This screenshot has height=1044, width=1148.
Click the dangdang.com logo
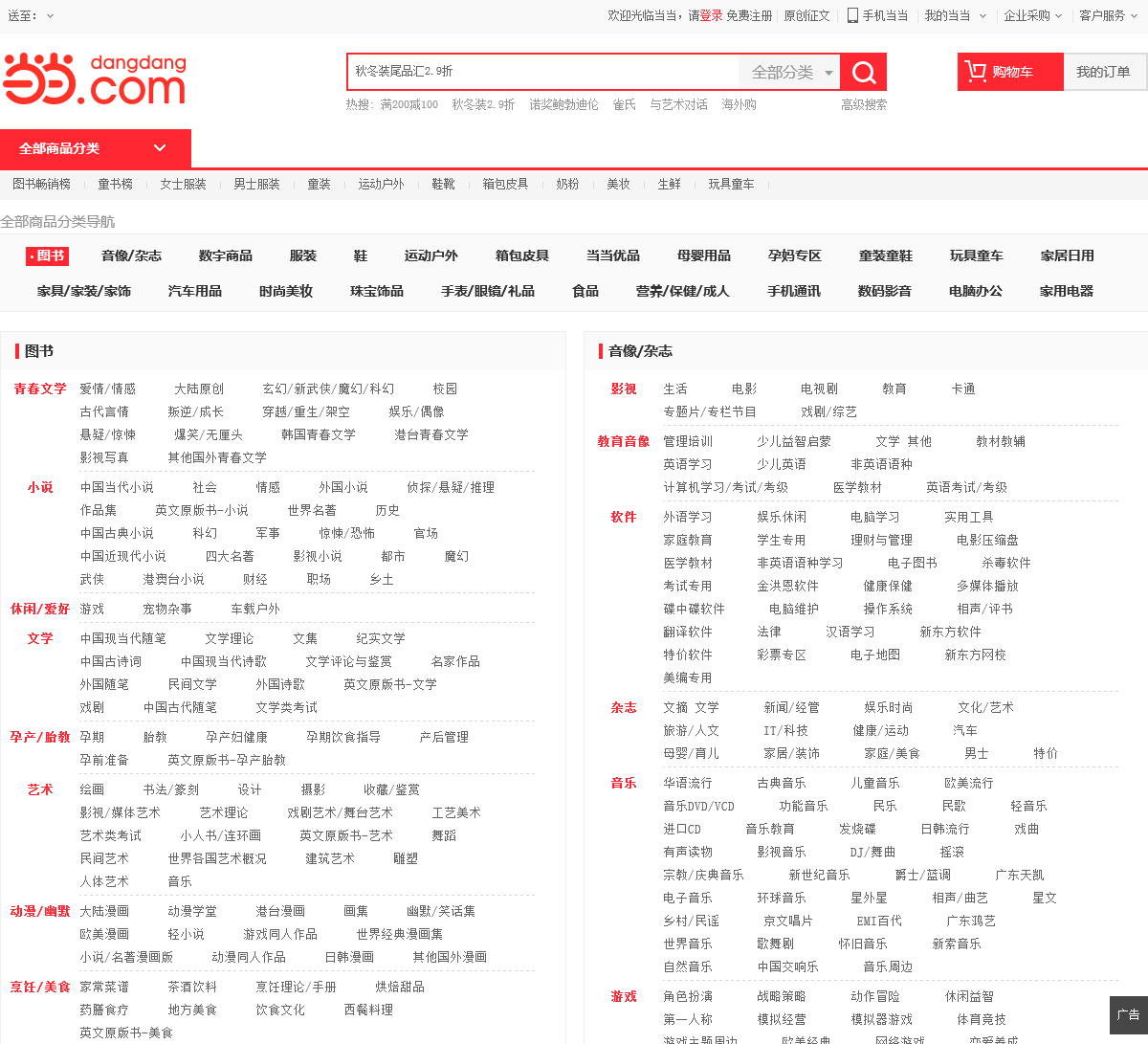(x=94, y=78)
